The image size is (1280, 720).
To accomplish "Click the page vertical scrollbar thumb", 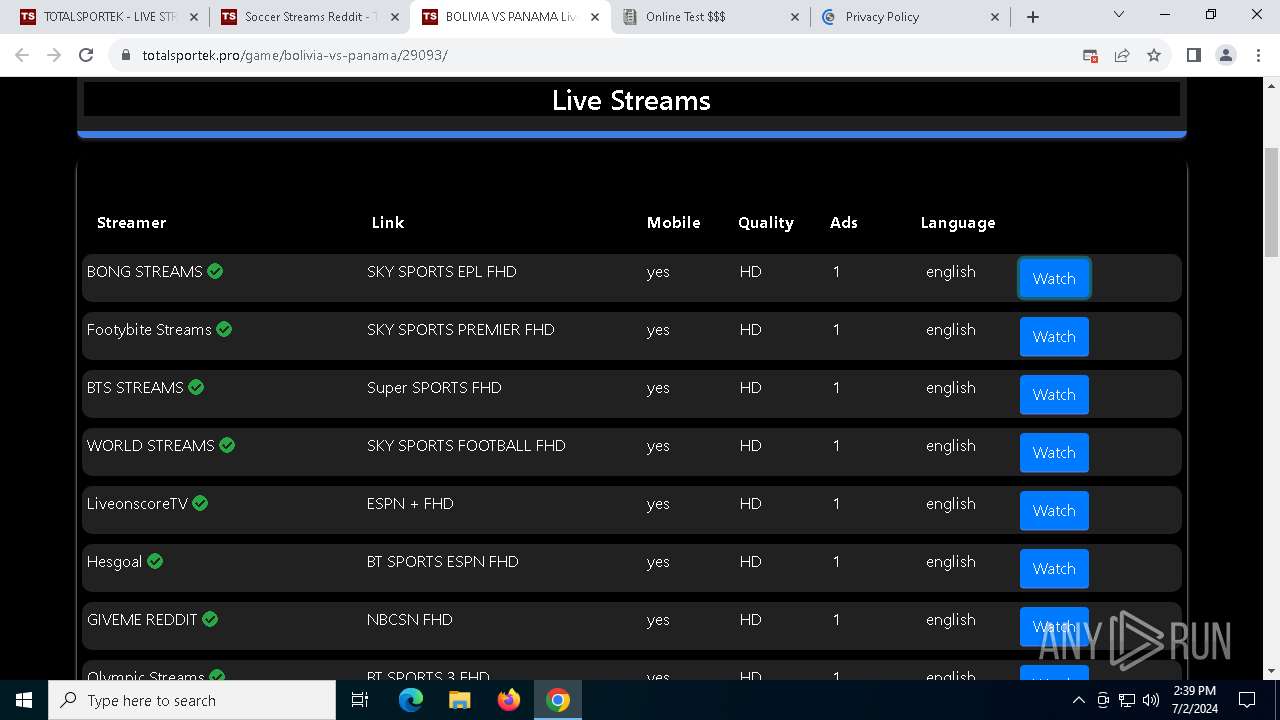I will (1271, 202).
